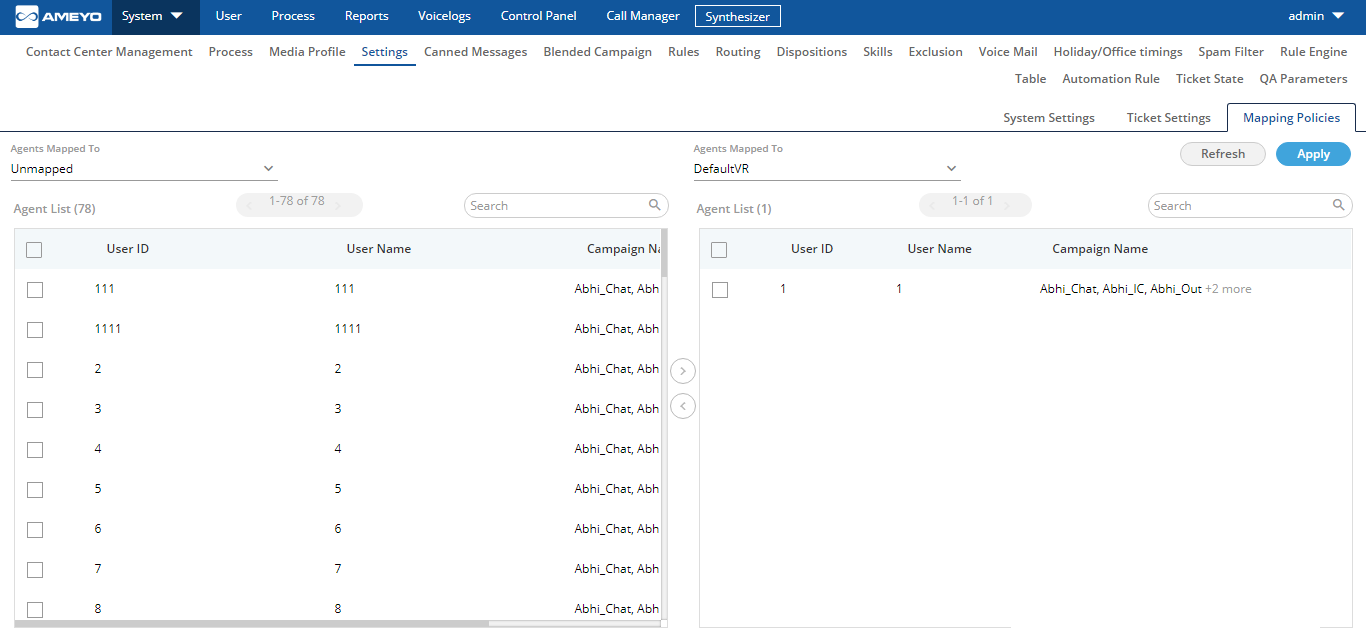Open the Reports menu
The width and height of the screenshot is (1366, 634).
367,16
